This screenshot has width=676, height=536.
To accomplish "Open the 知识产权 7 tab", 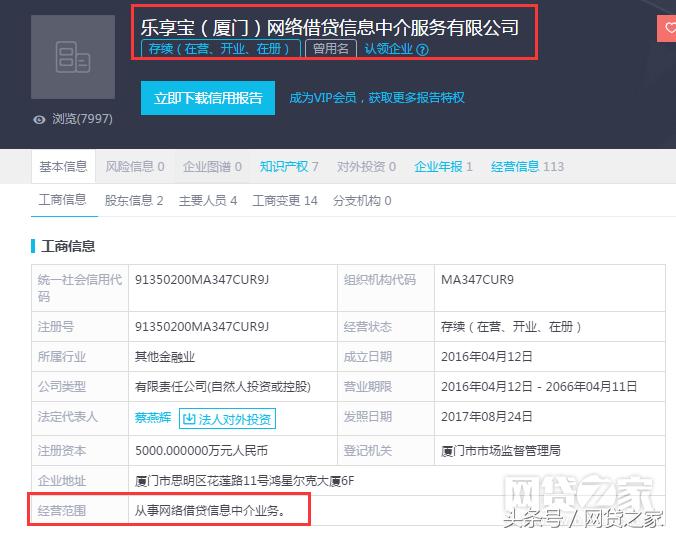I will click(289, 166).
